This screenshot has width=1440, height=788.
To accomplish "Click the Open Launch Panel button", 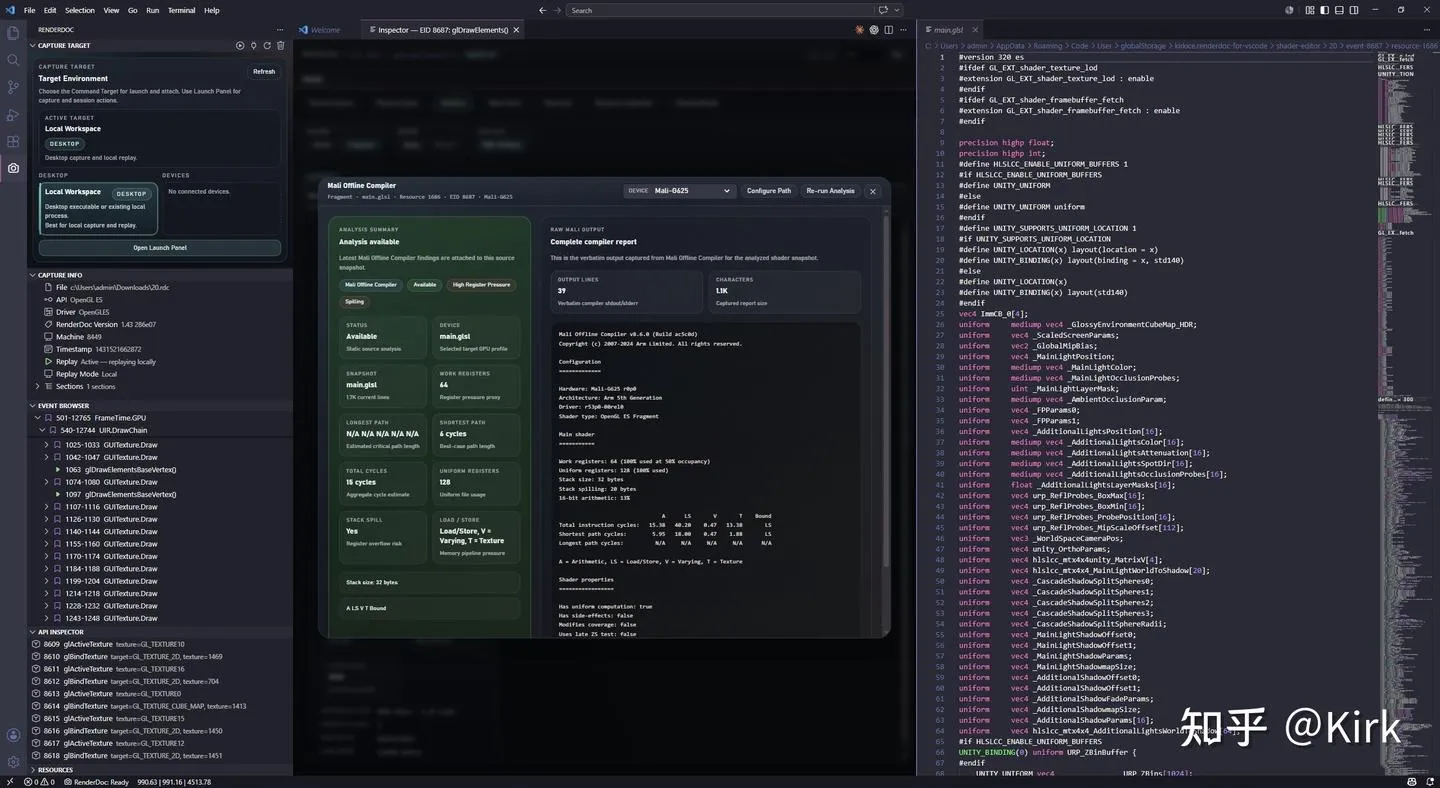I will click(x=160, y=248).
